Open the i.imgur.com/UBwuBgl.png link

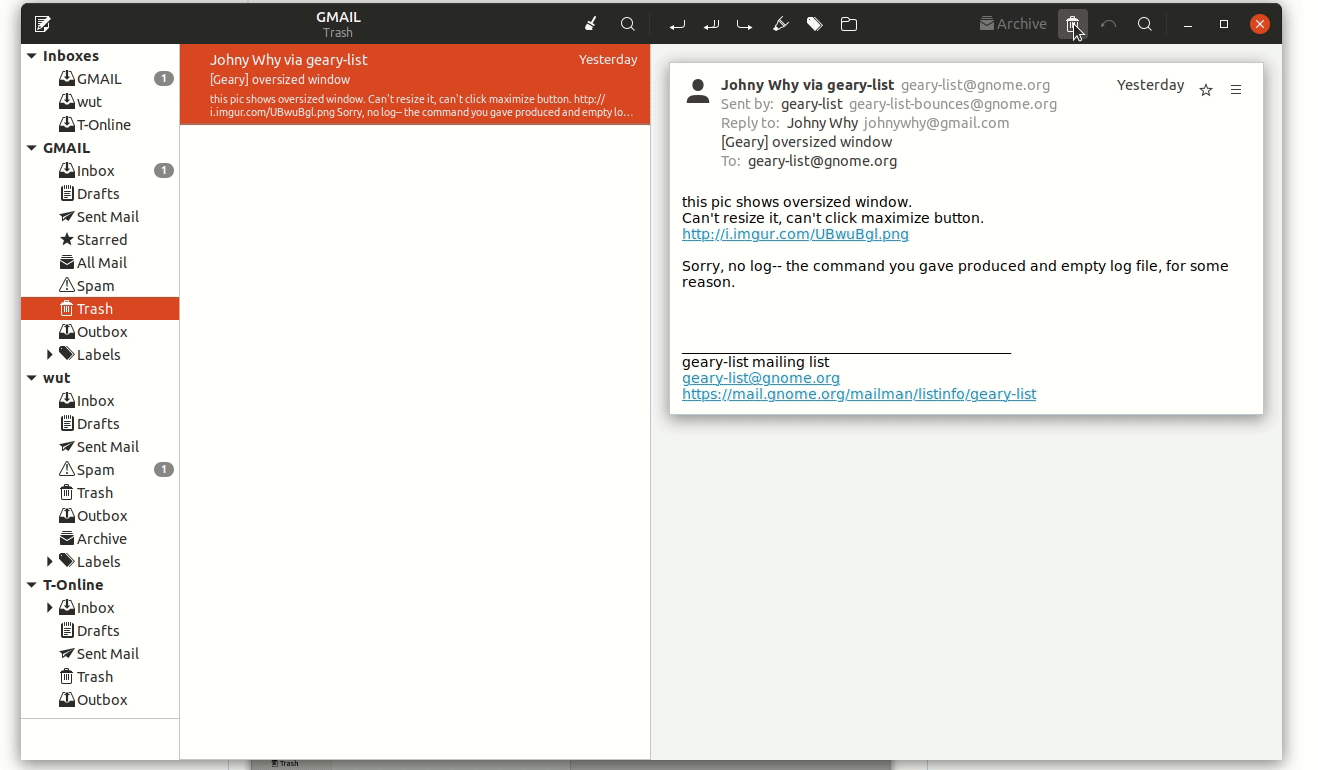coord(796,235)
